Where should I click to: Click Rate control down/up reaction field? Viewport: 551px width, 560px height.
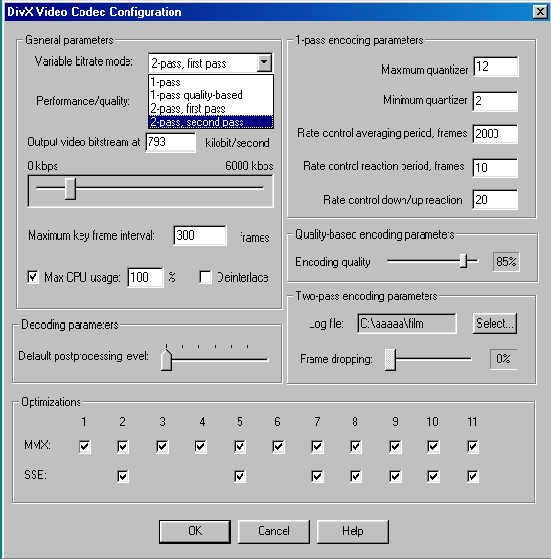[495, 199]
